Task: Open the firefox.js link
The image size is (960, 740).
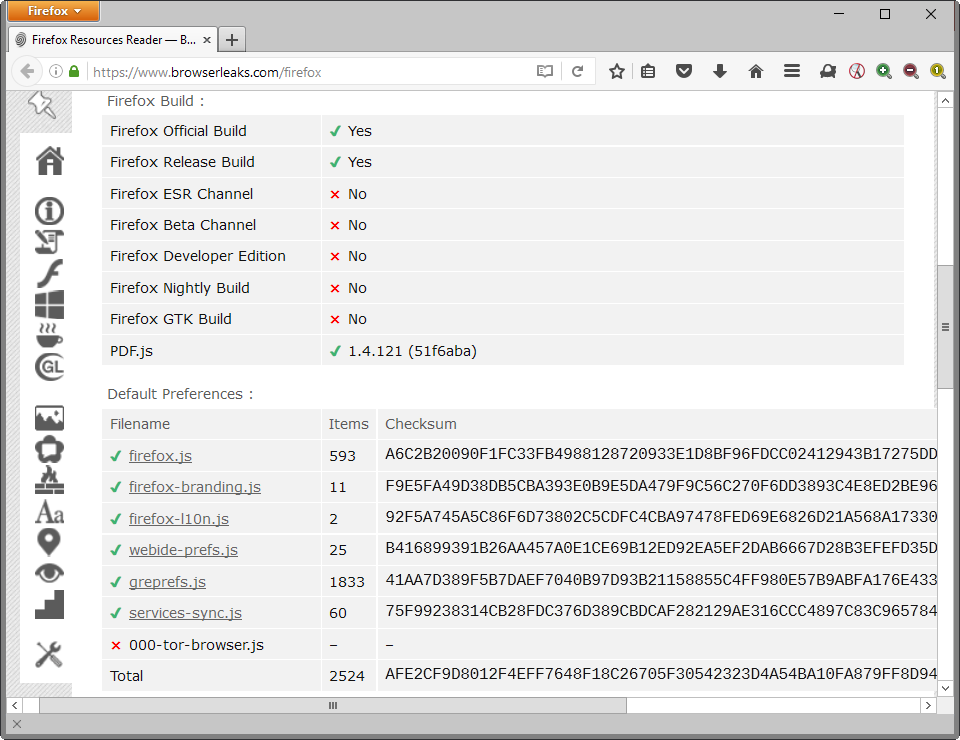Action: [x=160, y=456]
